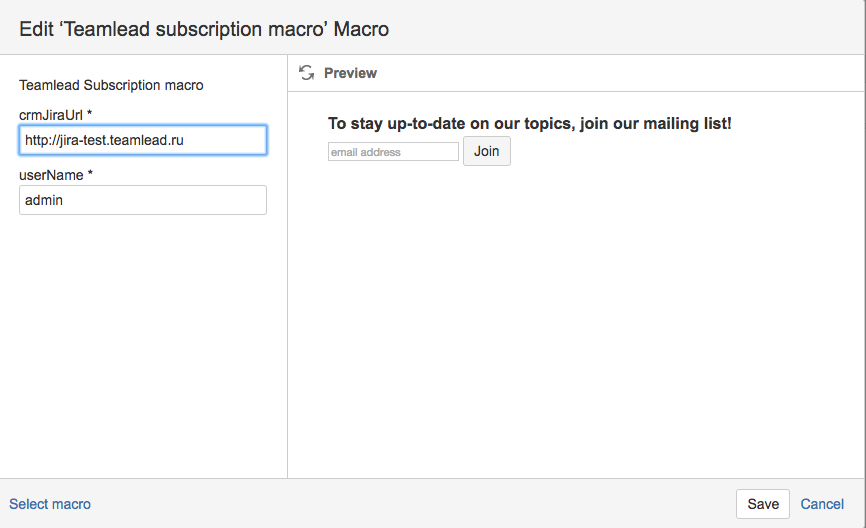Click the userName field containing admin
The height and width of the screenshot is (528, 866).
point(143,200)
